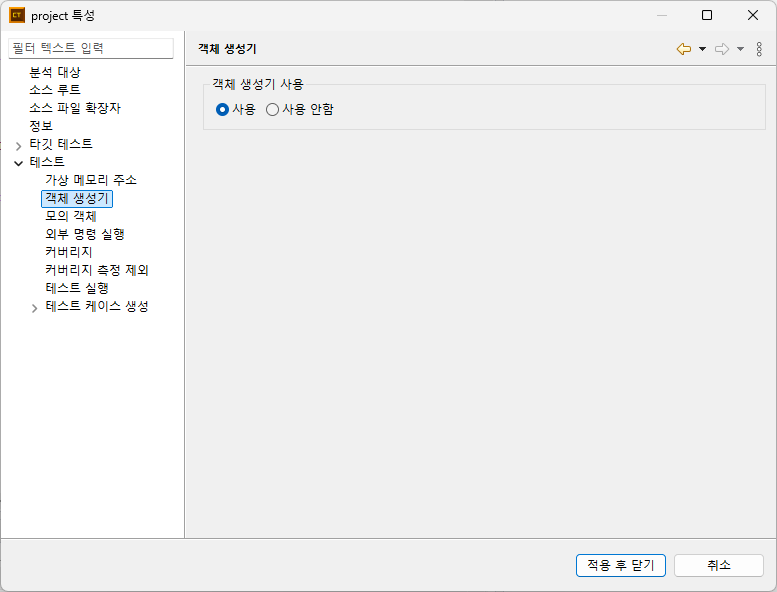Open the 분석 대상 page

pos(55,72)
